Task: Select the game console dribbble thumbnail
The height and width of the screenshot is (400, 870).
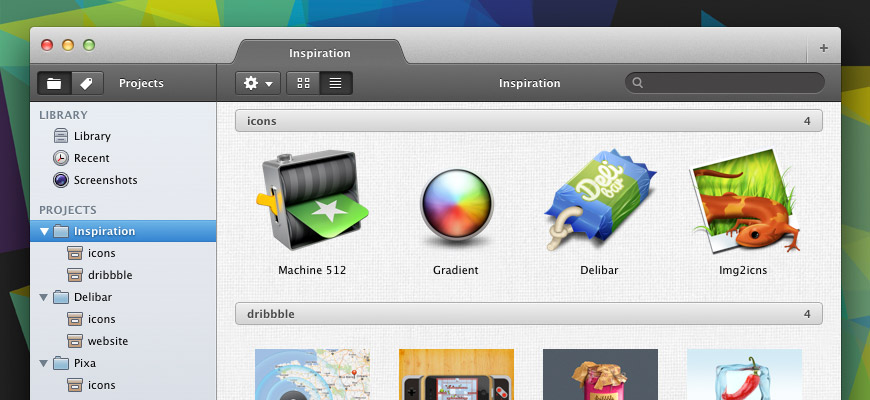Action: 456,374
